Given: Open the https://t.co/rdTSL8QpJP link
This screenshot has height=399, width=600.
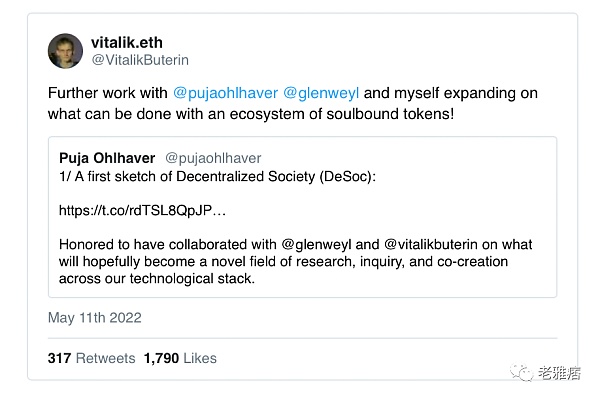Looking at the screenshot, I should (x=142, y=210).
